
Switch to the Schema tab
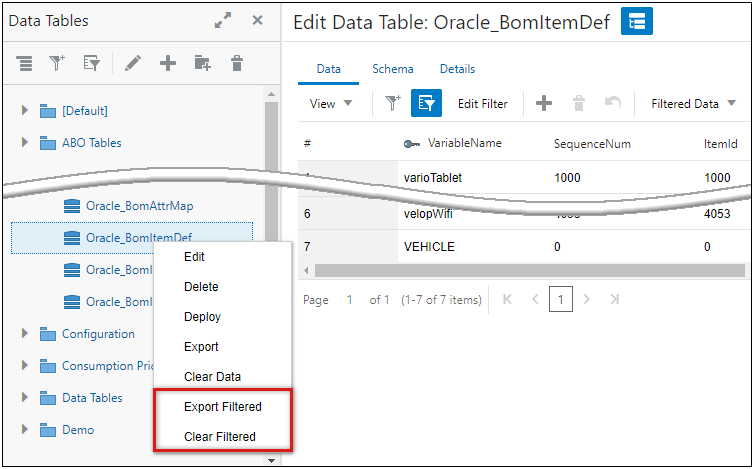point(392,69)
